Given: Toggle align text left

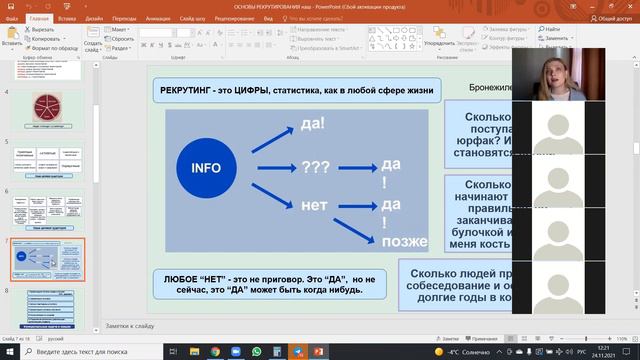Looking at the screenshot, I should point(231,45).
